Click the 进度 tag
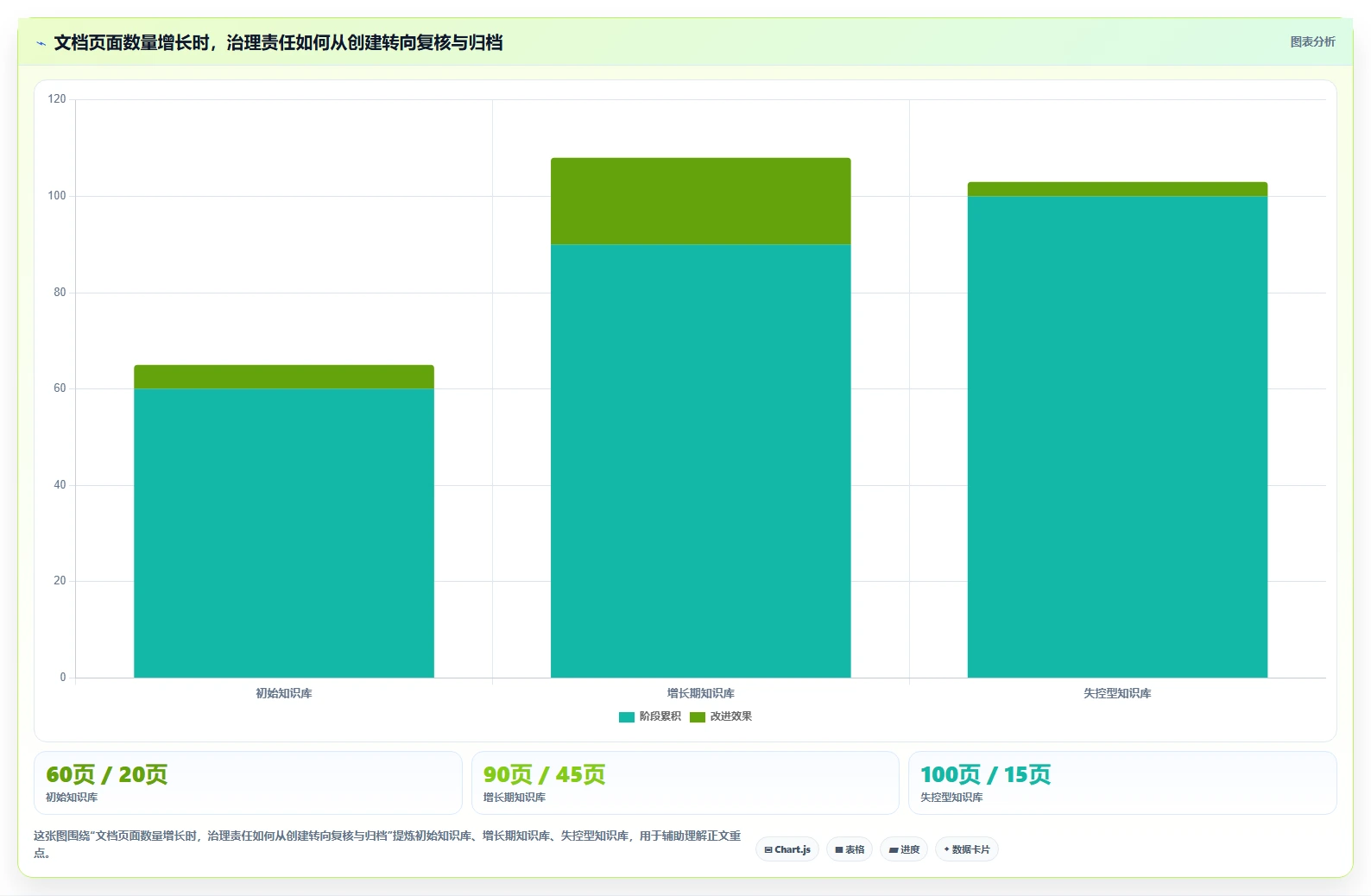 (x=904, y=849)
